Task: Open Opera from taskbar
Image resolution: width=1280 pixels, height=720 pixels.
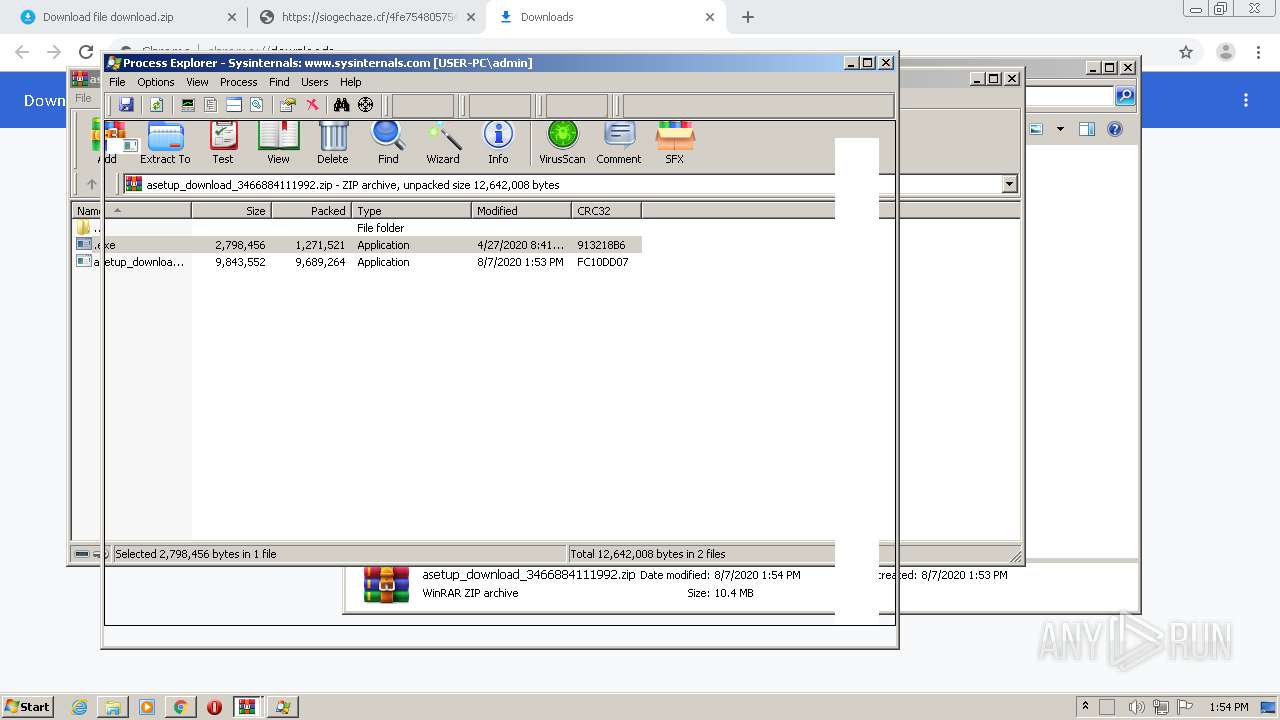Action: point(214,707)
